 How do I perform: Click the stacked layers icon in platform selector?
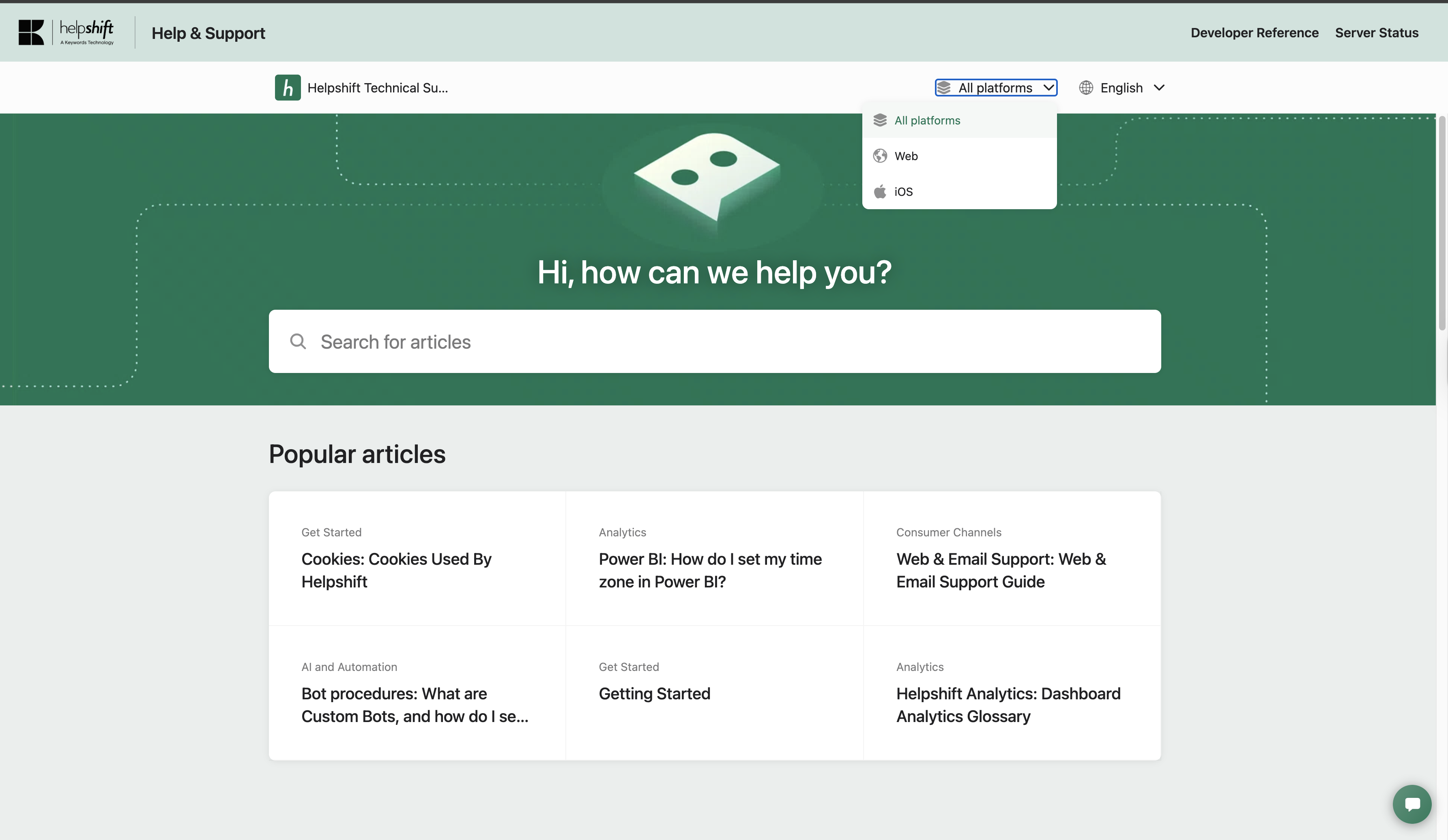point(944,88)
